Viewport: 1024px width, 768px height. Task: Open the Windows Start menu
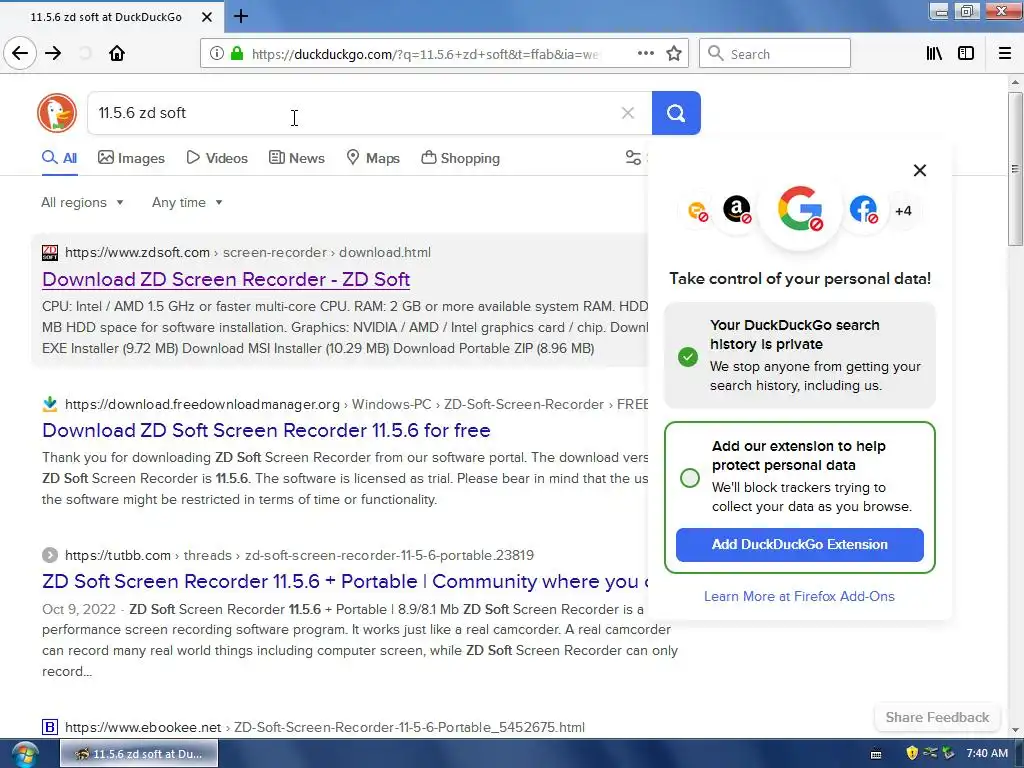click(24, 754)
